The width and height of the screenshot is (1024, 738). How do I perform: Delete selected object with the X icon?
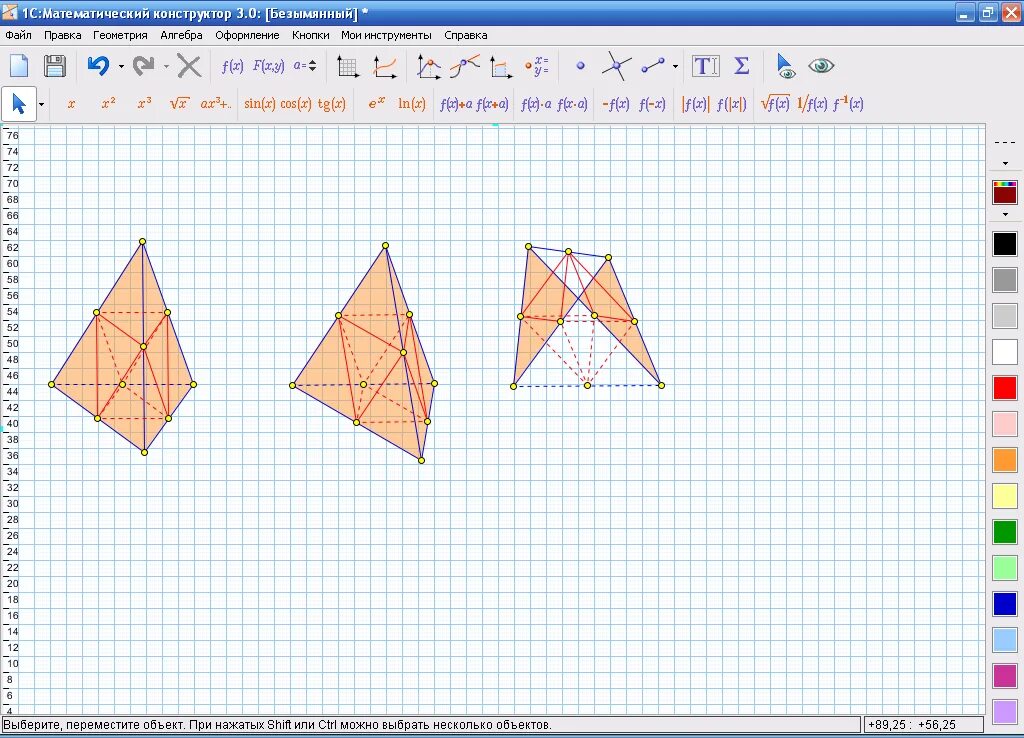pyautogui.click(x=189, y=66)
